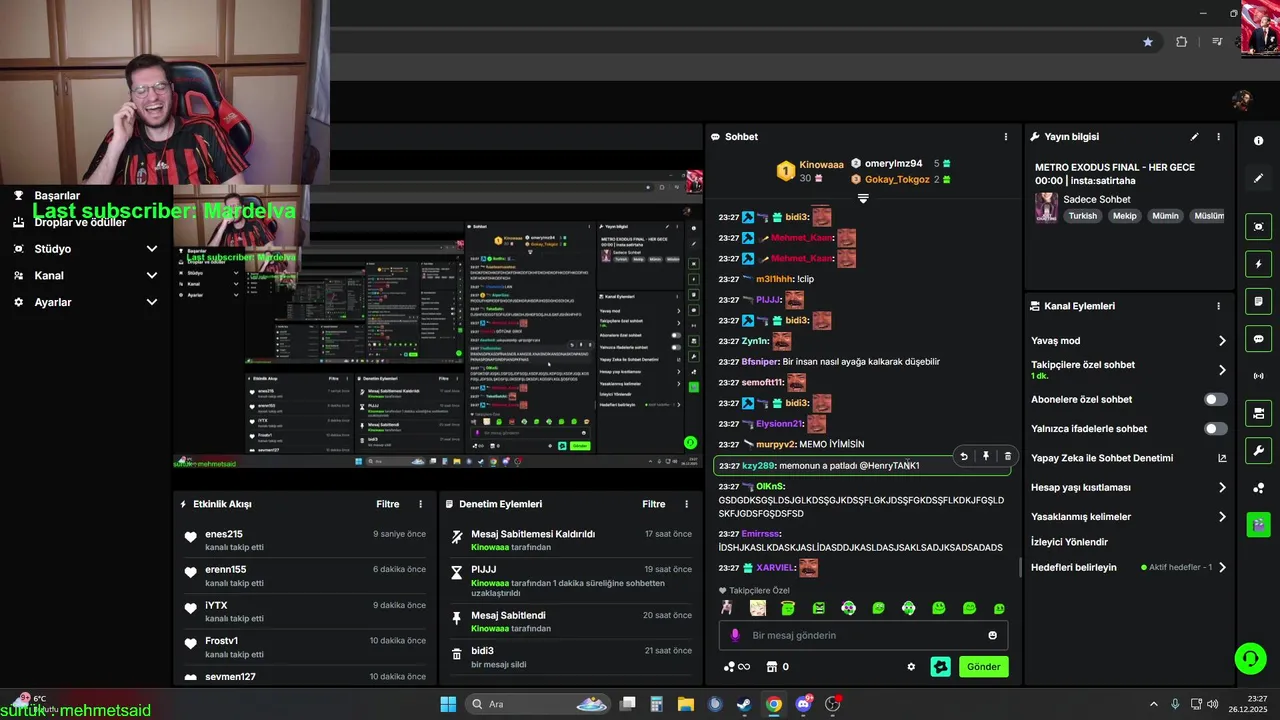This screenshot has height=720, width=1280.
Task: Click the three-dots cluster icon in sidebar
Action: tap(1258, 488)
